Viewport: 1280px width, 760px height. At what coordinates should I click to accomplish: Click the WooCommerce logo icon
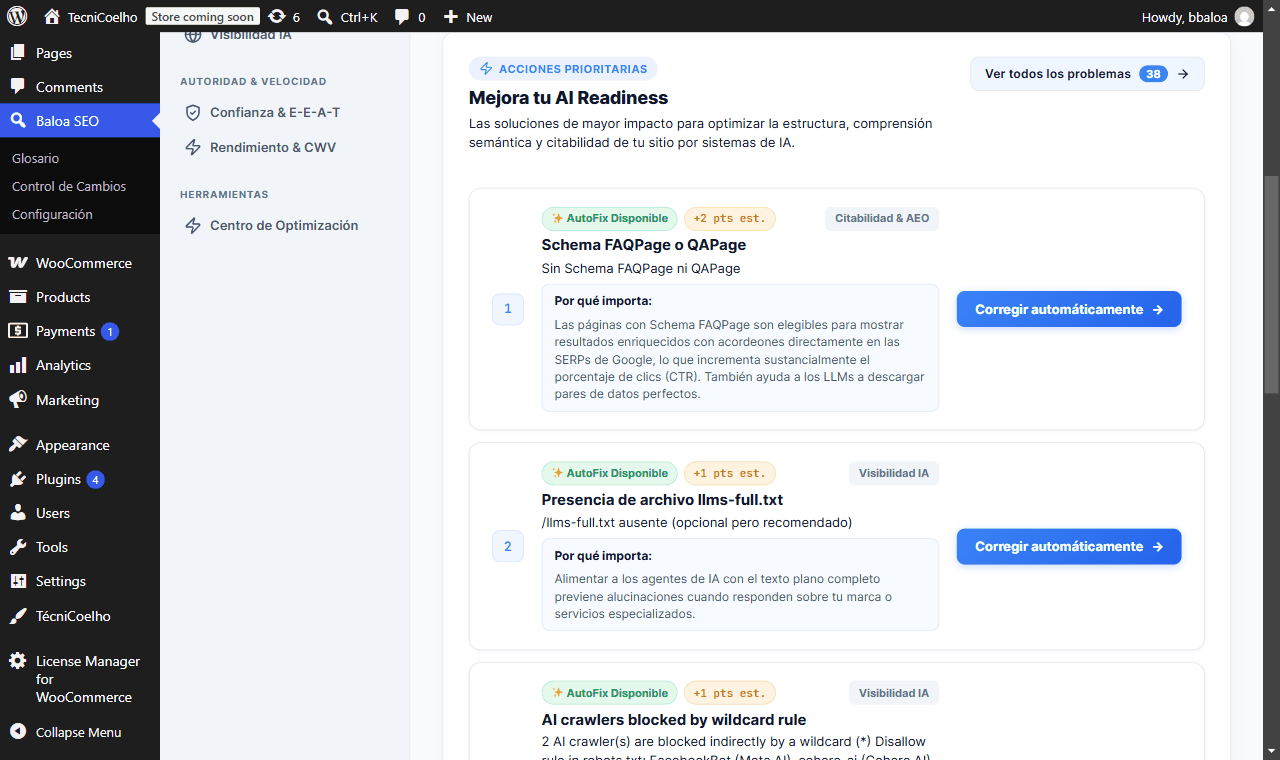[18, 263]
